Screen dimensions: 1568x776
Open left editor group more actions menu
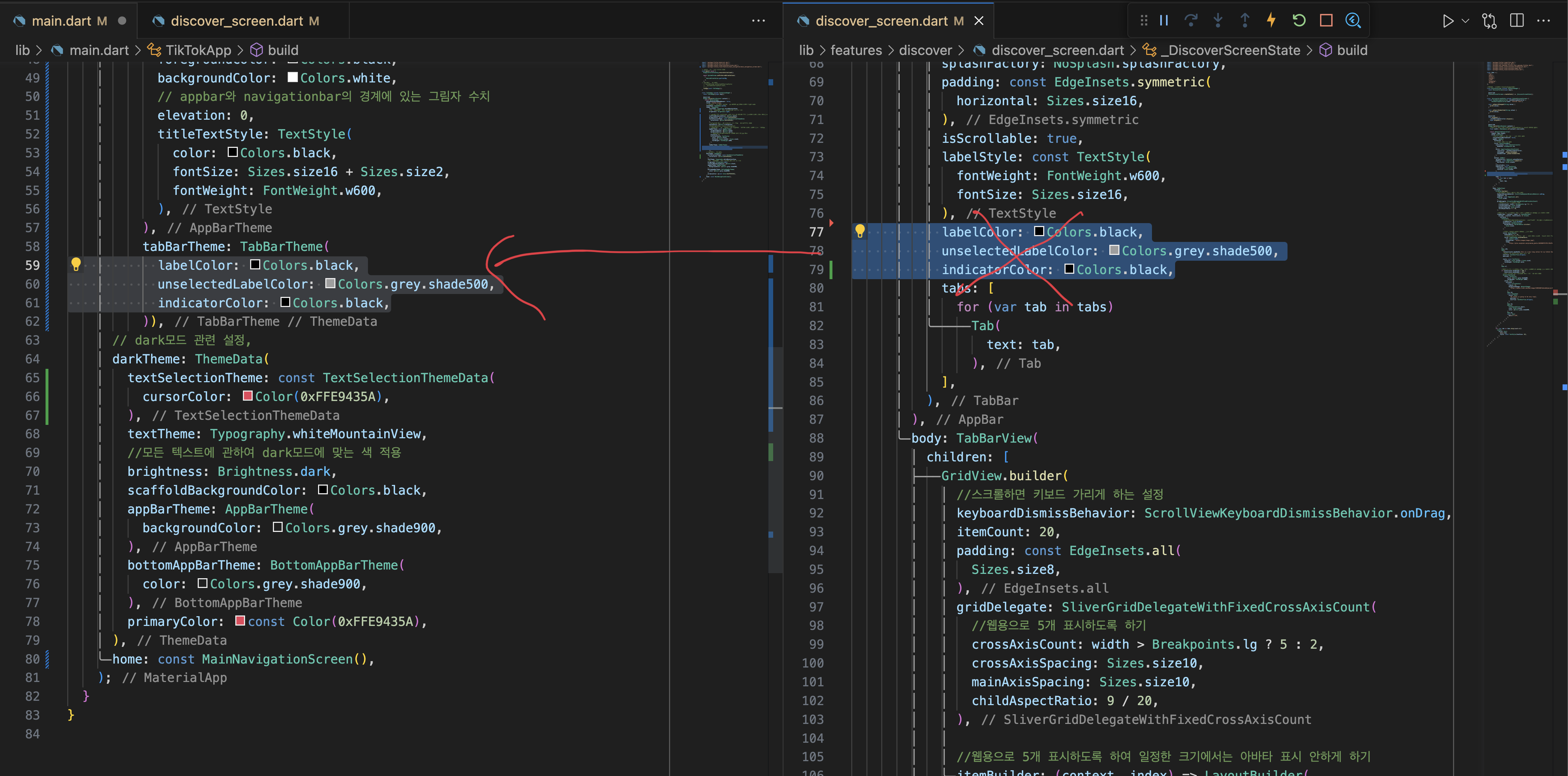click(758, 21)
